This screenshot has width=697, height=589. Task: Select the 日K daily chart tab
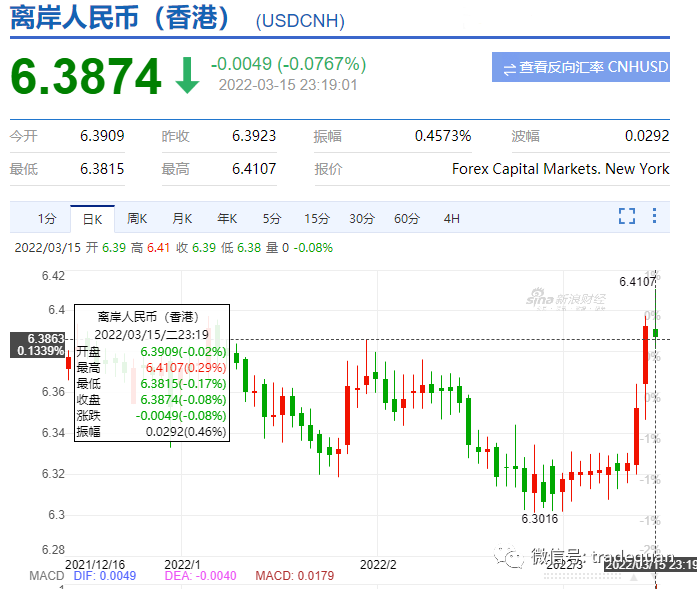pyautogui.click(x=92, y=218)
